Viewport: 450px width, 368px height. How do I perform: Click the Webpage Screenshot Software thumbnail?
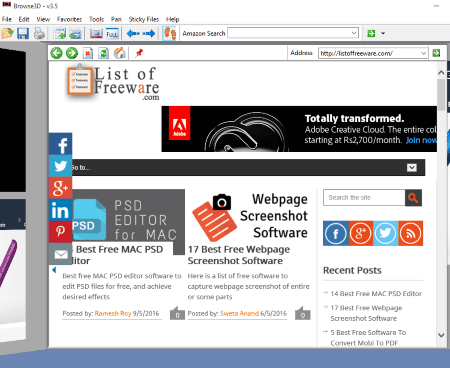(250, 216)
